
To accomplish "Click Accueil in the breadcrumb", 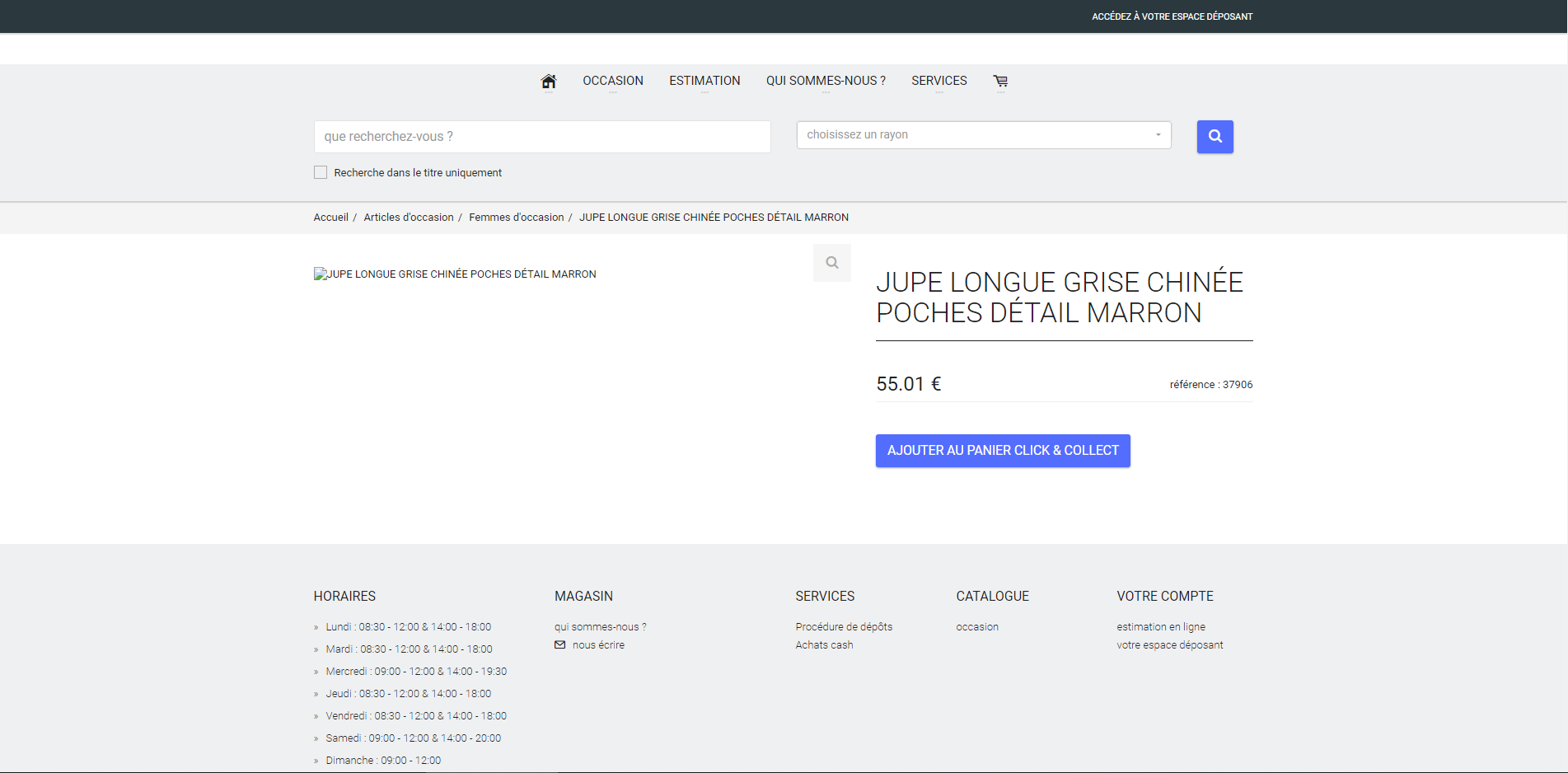I will [x=331, y=218].
